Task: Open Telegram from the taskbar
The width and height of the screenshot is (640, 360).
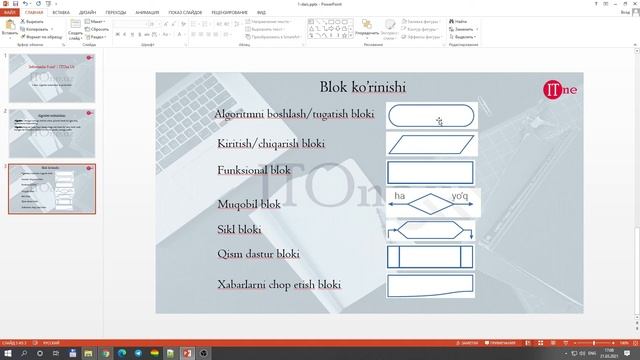Action: click(x=138, y=353)
